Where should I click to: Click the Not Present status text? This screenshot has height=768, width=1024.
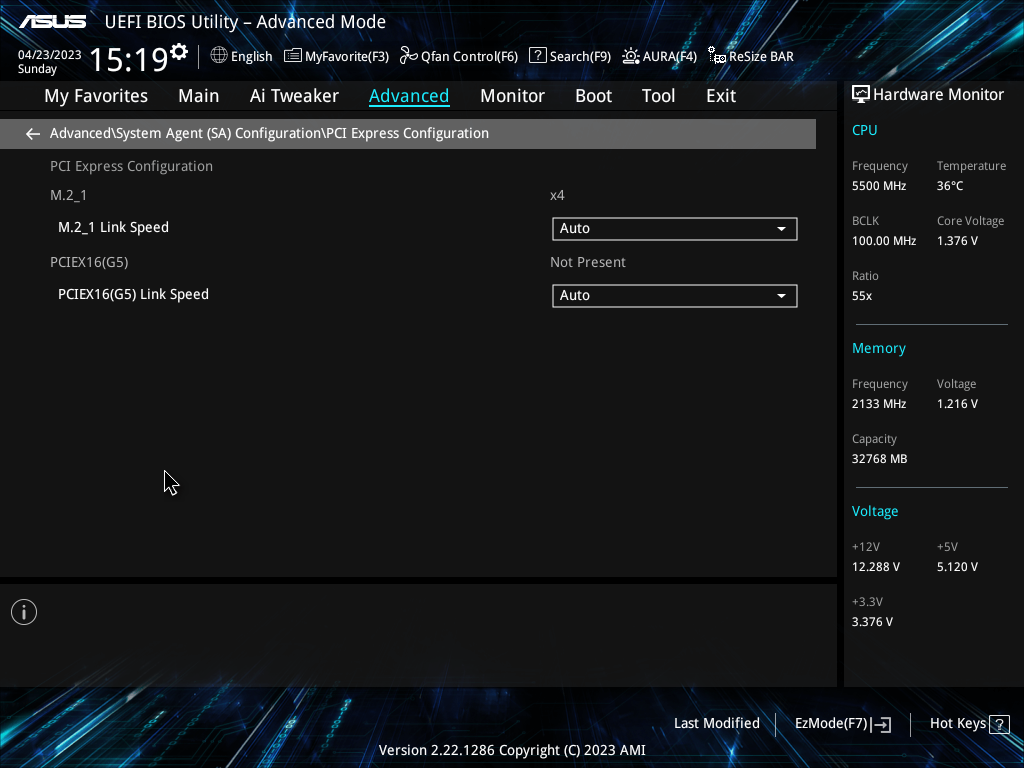coord(588,263)
